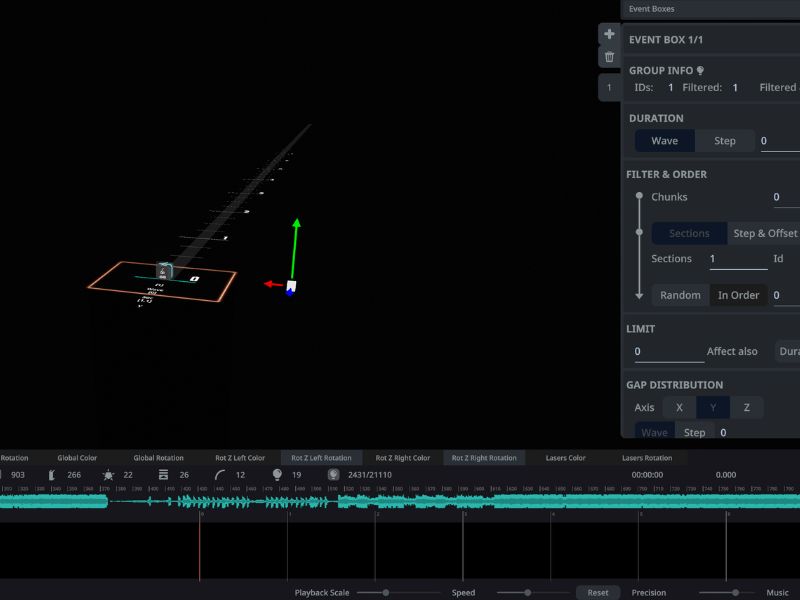Click the lightbulb events icon beside 19

[277, 475]
